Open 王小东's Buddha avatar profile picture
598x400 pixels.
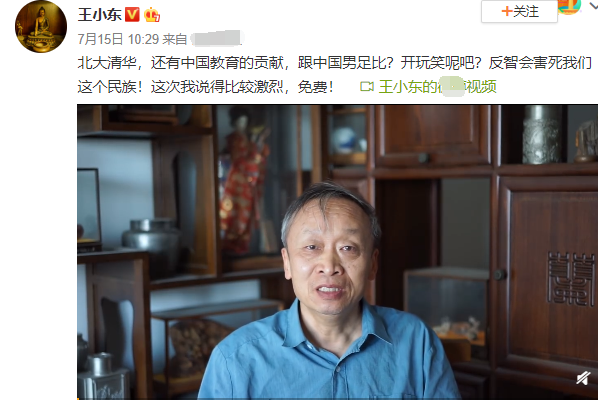click(x=41, y=27)
